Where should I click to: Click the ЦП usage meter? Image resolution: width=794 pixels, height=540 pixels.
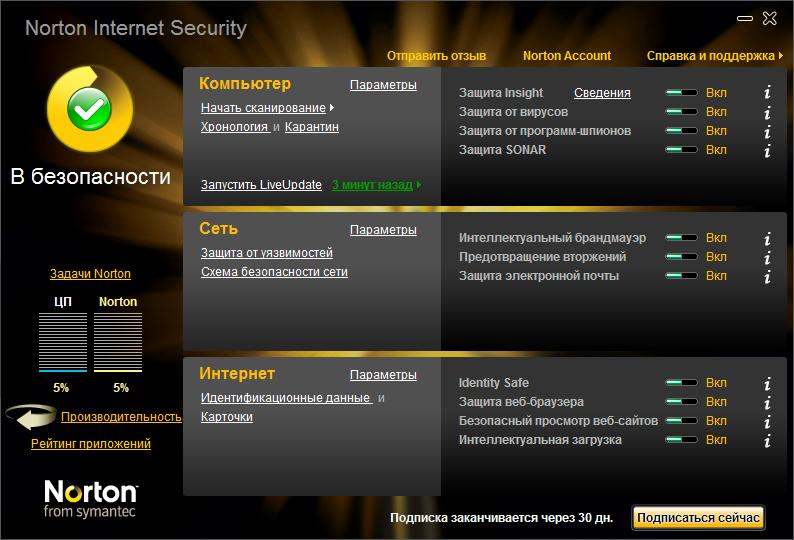(x=63, y=342)
